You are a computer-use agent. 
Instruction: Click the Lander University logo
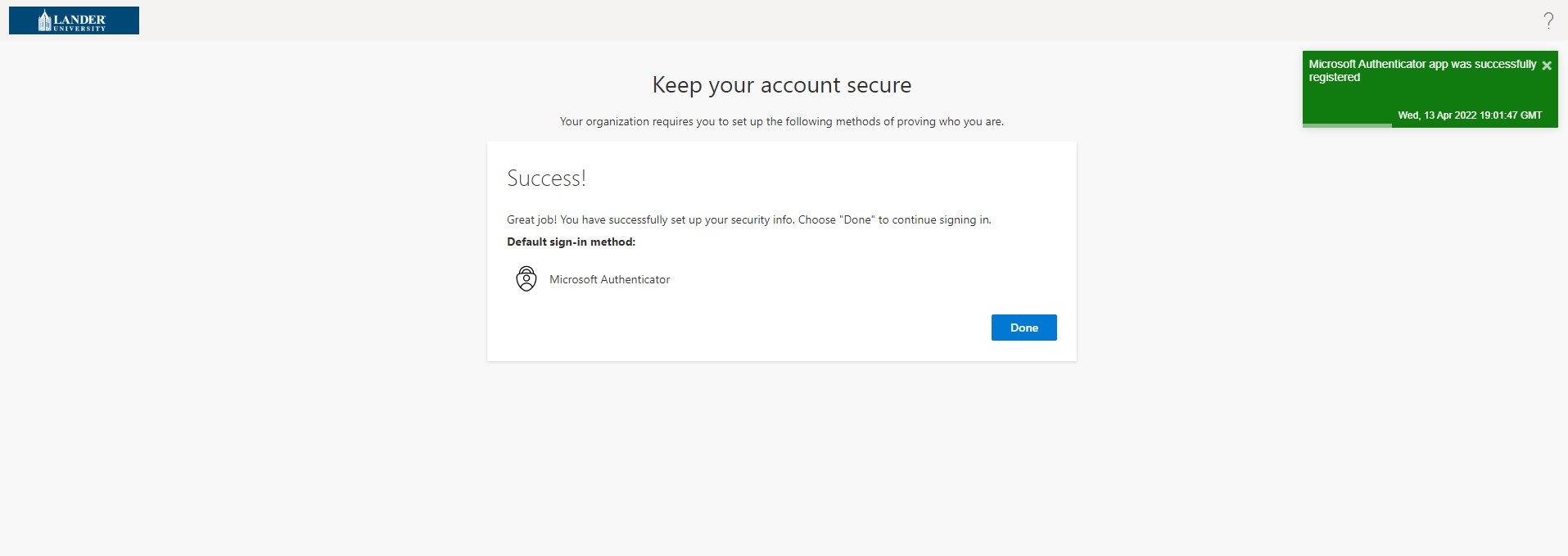click(x=74, y=20)
